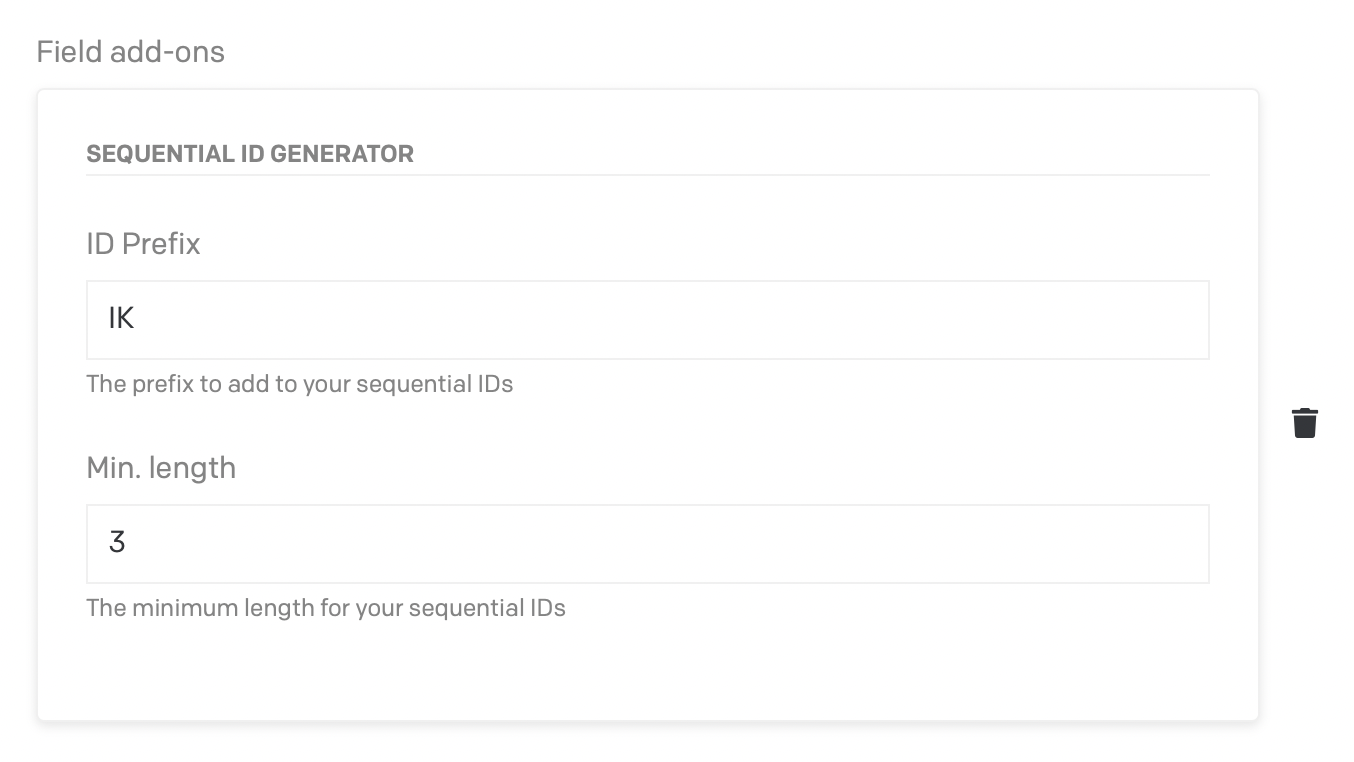Click the SEQUENTIAL ID GENERATOR header
Image resolution: width=1354 pixels, height=762 pixels.
250,153
